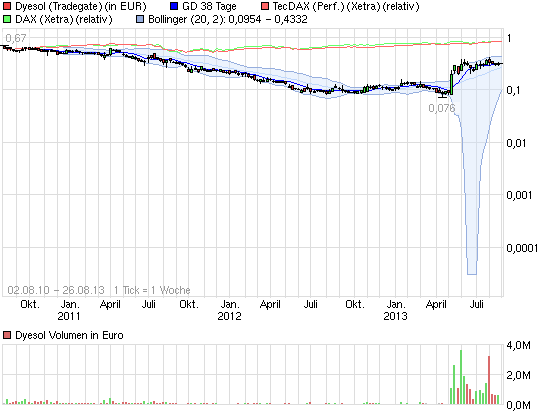The height and width of the screenshot is (413, 545).
Task: Click the volume axis label '2,0M'
Action: tap(518, 375)
